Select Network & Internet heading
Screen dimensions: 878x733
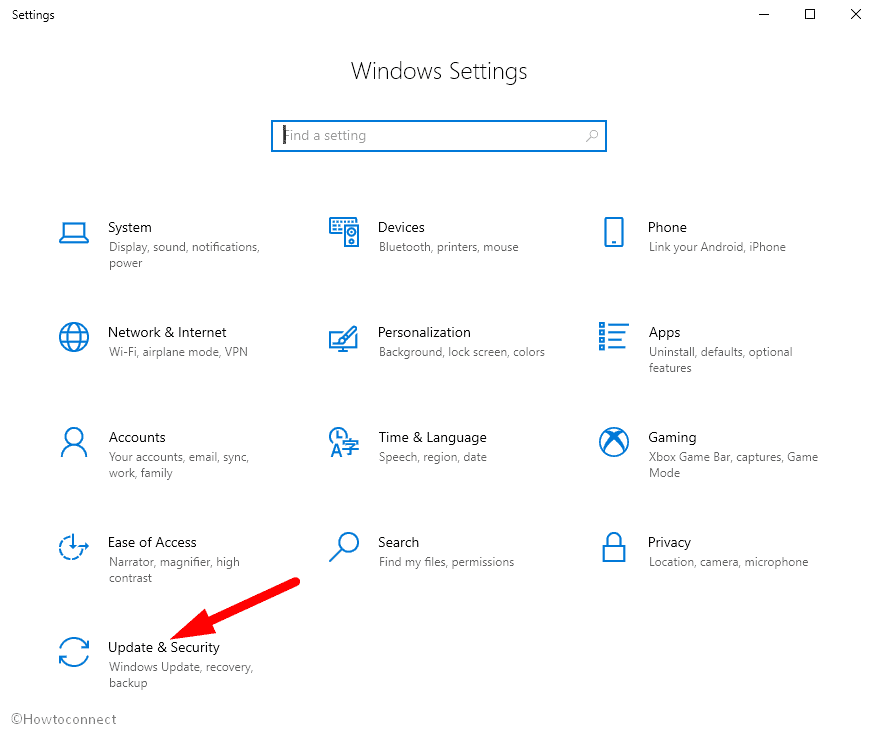coord(167,333)
